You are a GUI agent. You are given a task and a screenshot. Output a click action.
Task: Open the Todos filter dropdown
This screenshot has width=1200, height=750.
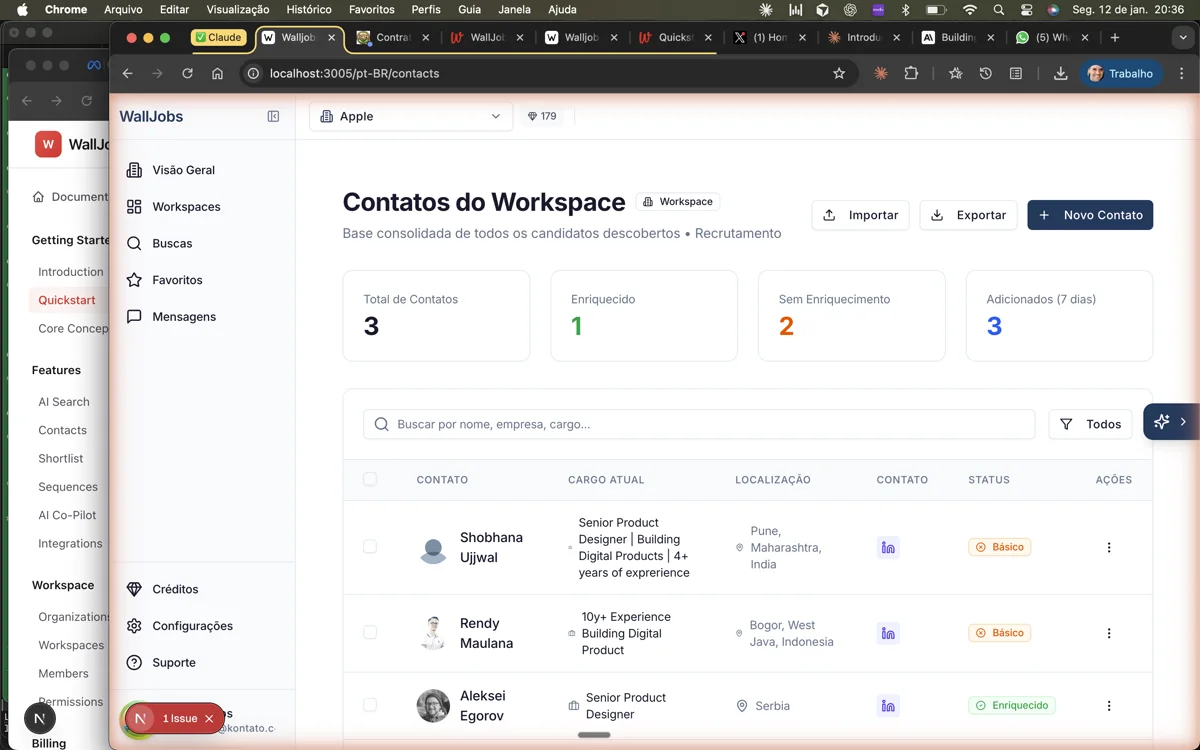pos(1090,424)
